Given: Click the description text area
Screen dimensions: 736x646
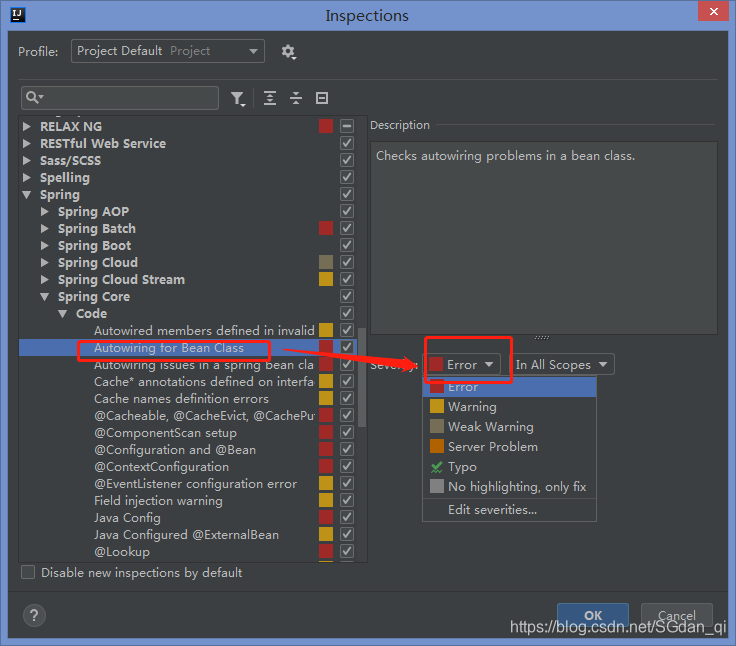Looking at the screenshot, I should point(544,238).
